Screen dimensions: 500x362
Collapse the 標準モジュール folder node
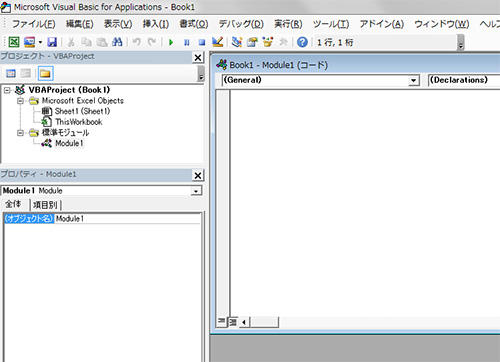tap(20, 133)
